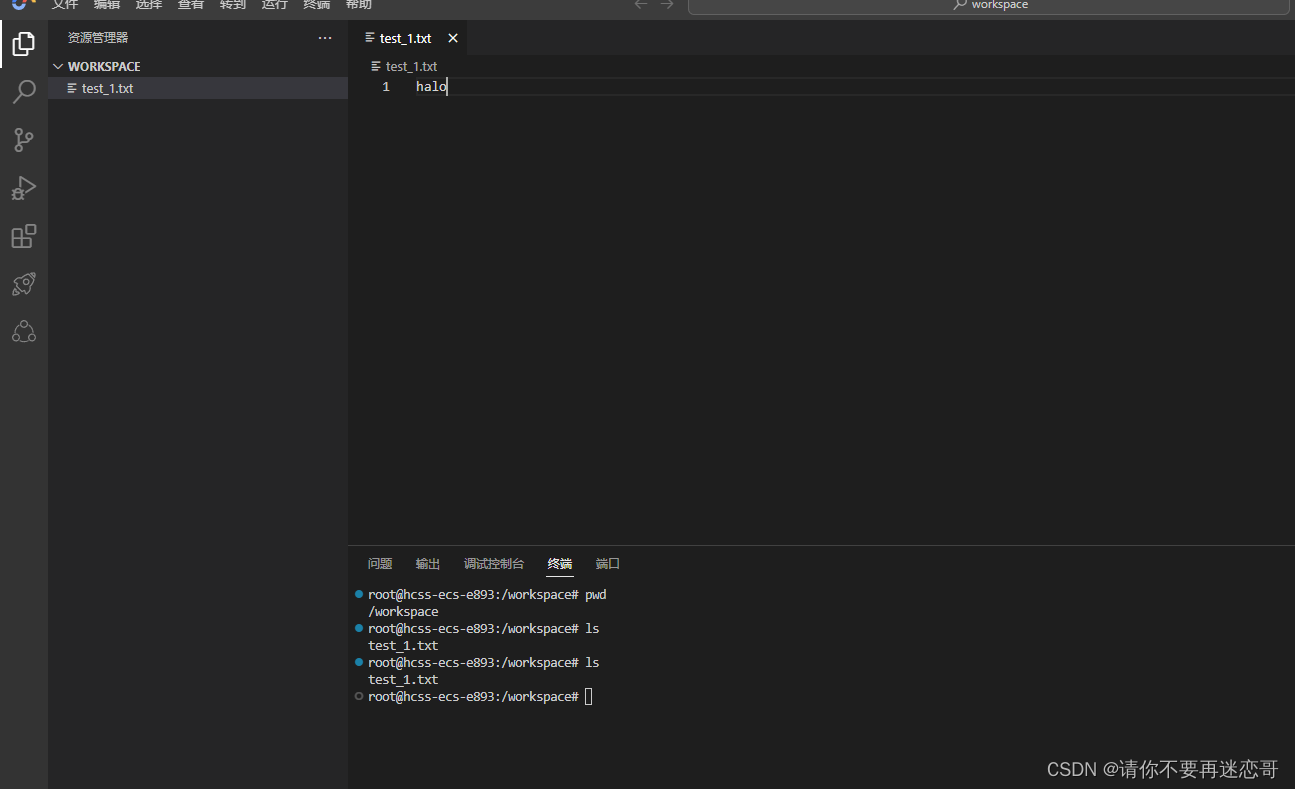Open the Search view in activity bar
Viewport: 1295px width, 789px height.
click(24, 92)
